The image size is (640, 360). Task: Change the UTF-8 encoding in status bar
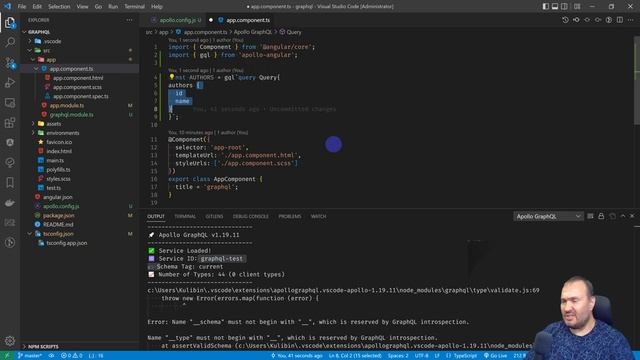pos(422,356)
